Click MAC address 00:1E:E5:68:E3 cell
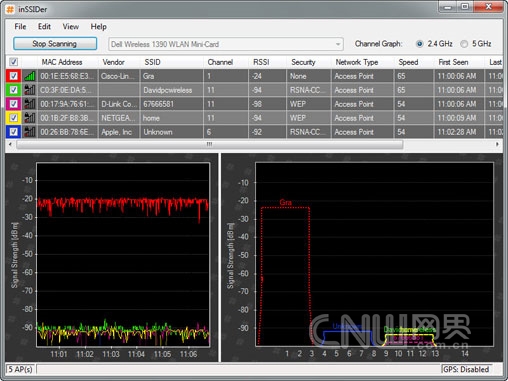 68,76
